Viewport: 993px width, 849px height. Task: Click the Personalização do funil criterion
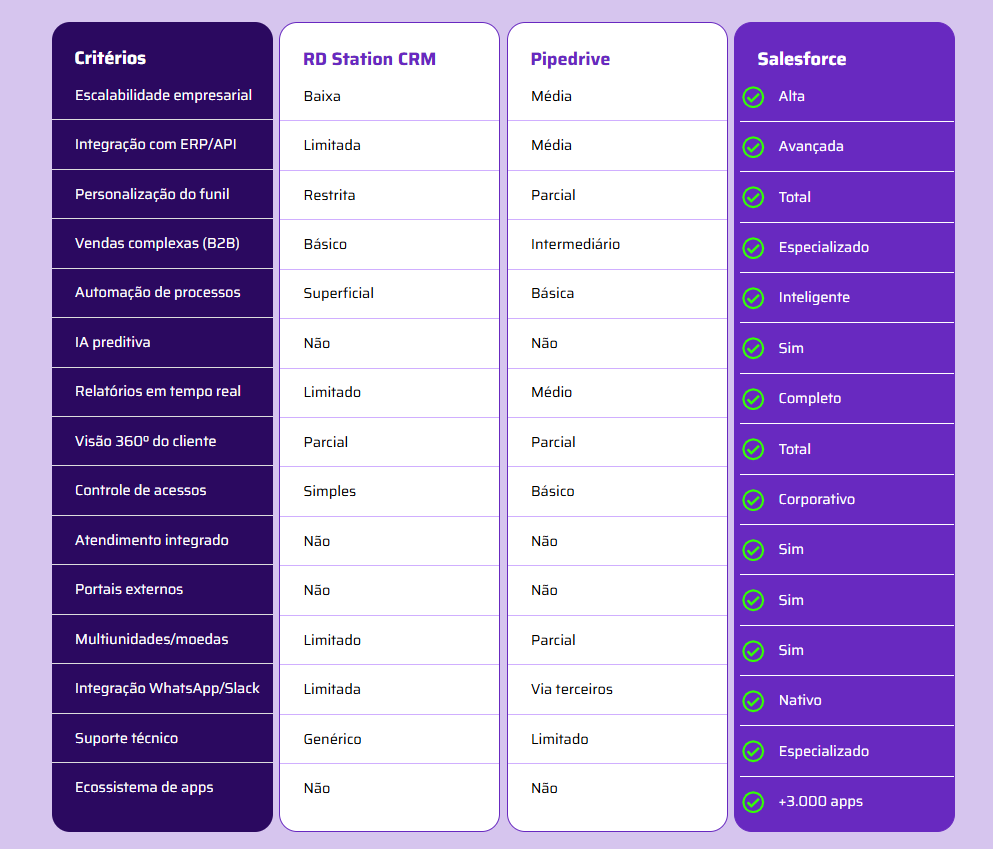pyautogui.click(x=152, y=194)
